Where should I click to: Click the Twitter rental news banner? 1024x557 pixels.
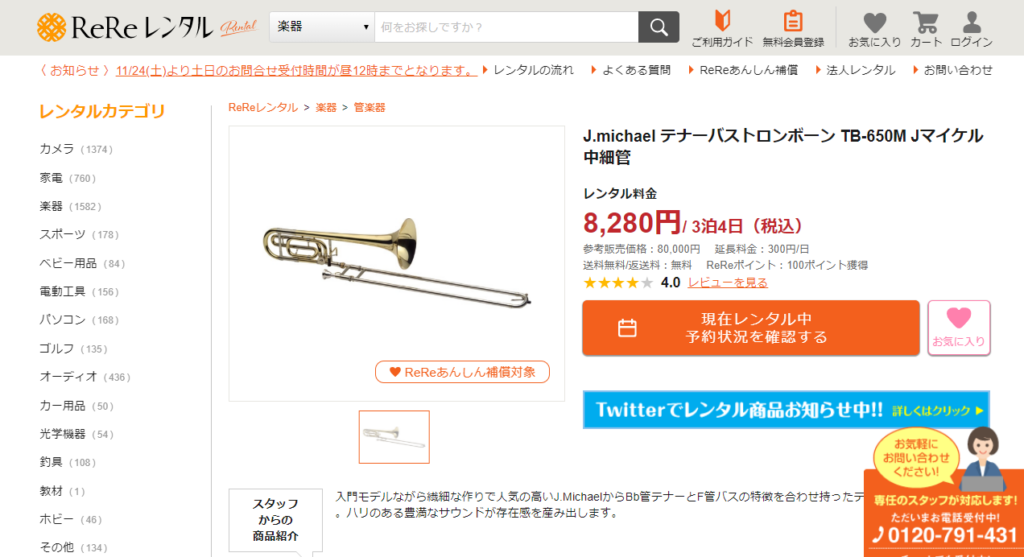(786, 410)
